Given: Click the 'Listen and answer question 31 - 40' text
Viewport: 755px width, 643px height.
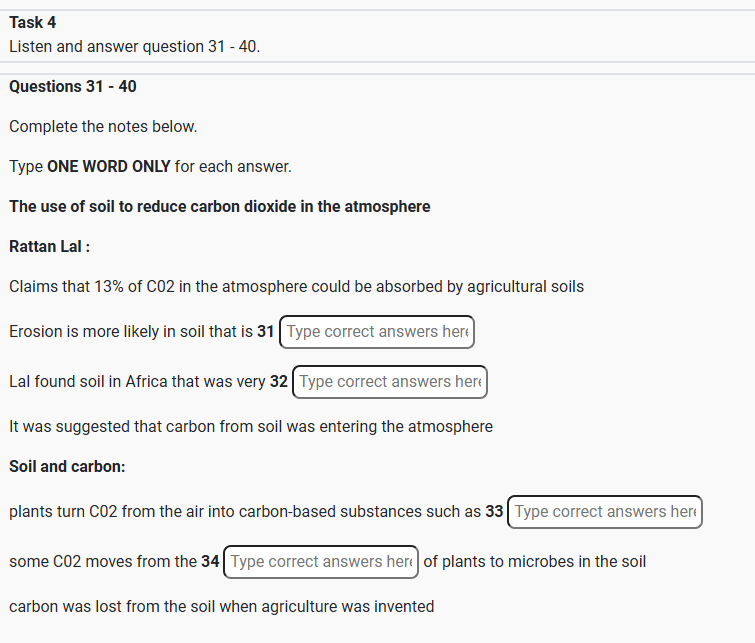Looking at the screenshot, I should 134,47.
